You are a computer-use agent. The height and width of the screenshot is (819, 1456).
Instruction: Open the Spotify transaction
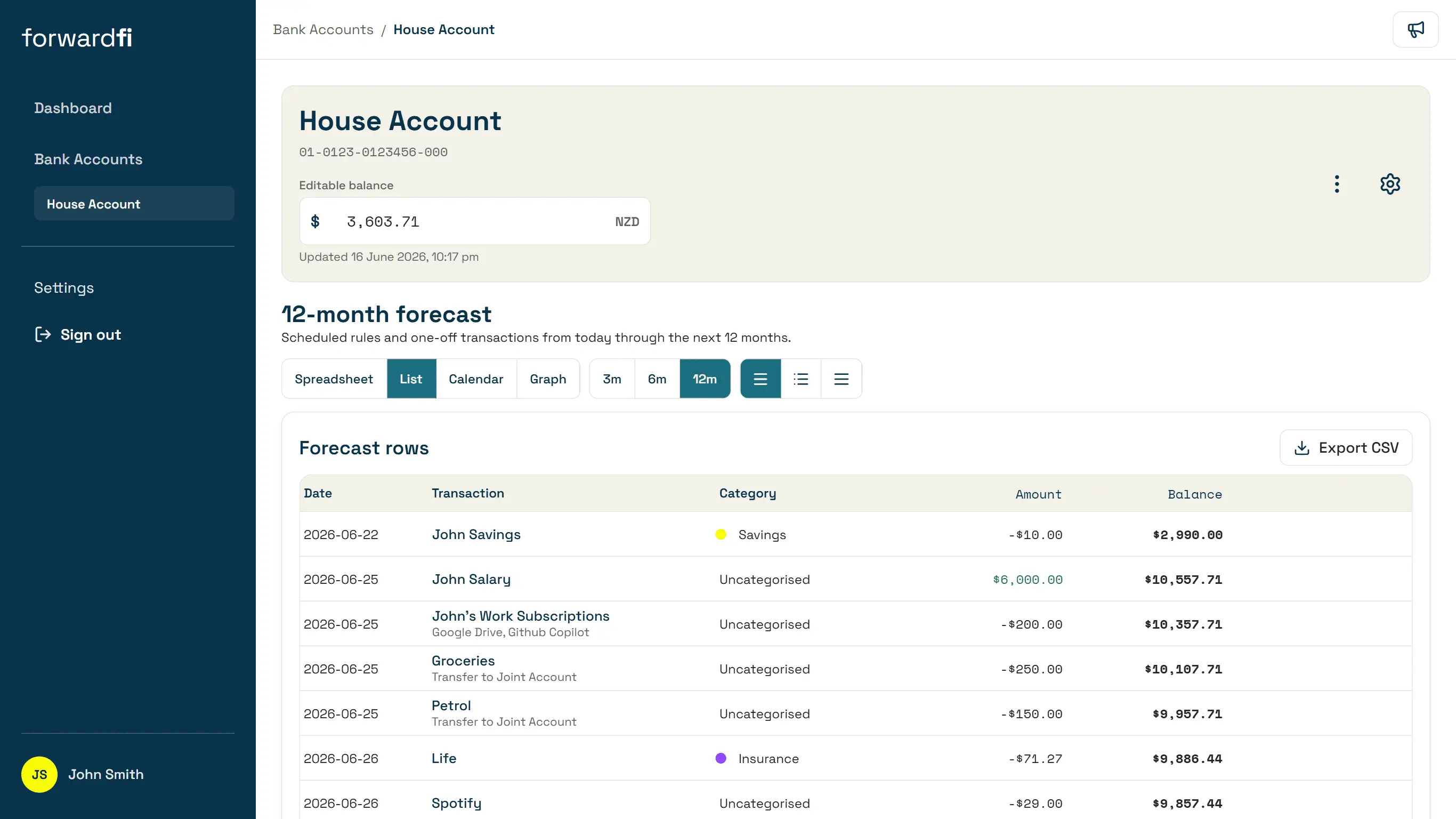point(456,803)
